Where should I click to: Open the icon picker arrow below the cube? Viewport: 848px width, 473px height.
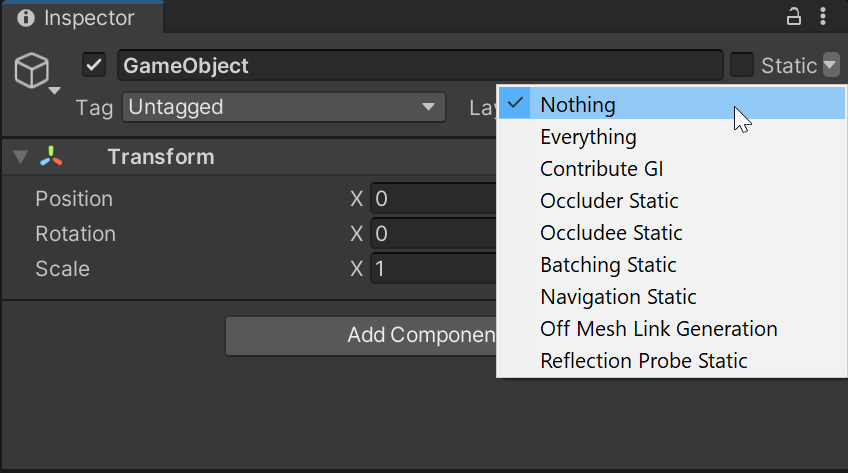[x=53, y=91]
